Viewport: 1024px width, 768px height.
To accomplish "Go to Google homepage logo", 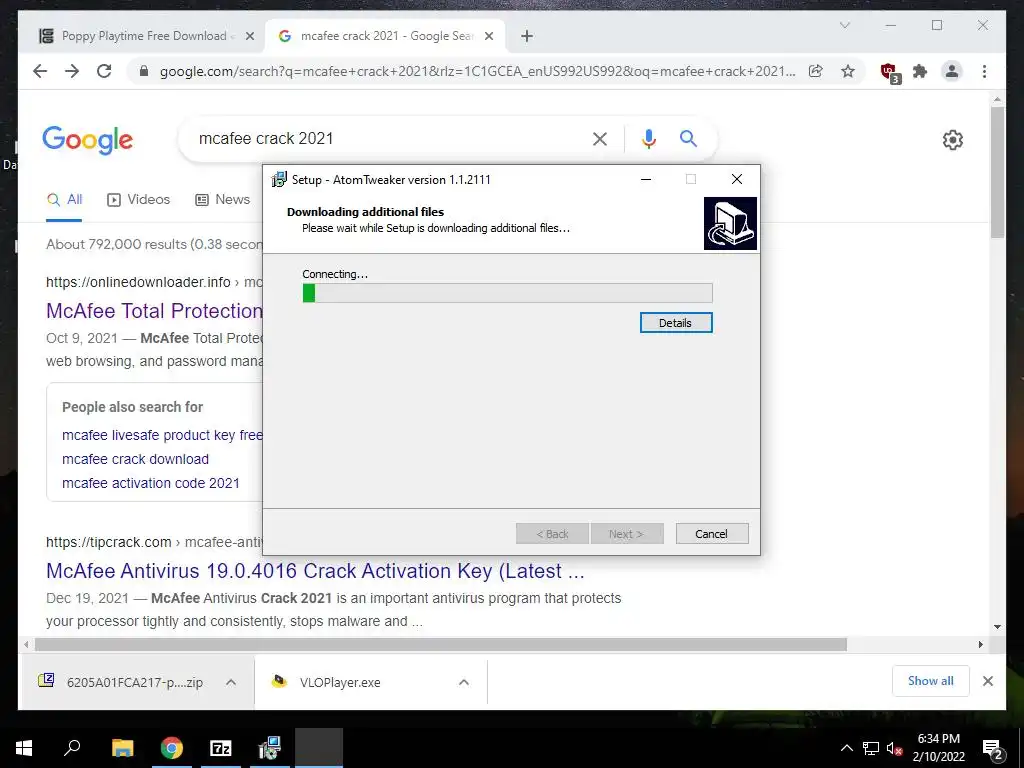I will click(x=88, y=140).
